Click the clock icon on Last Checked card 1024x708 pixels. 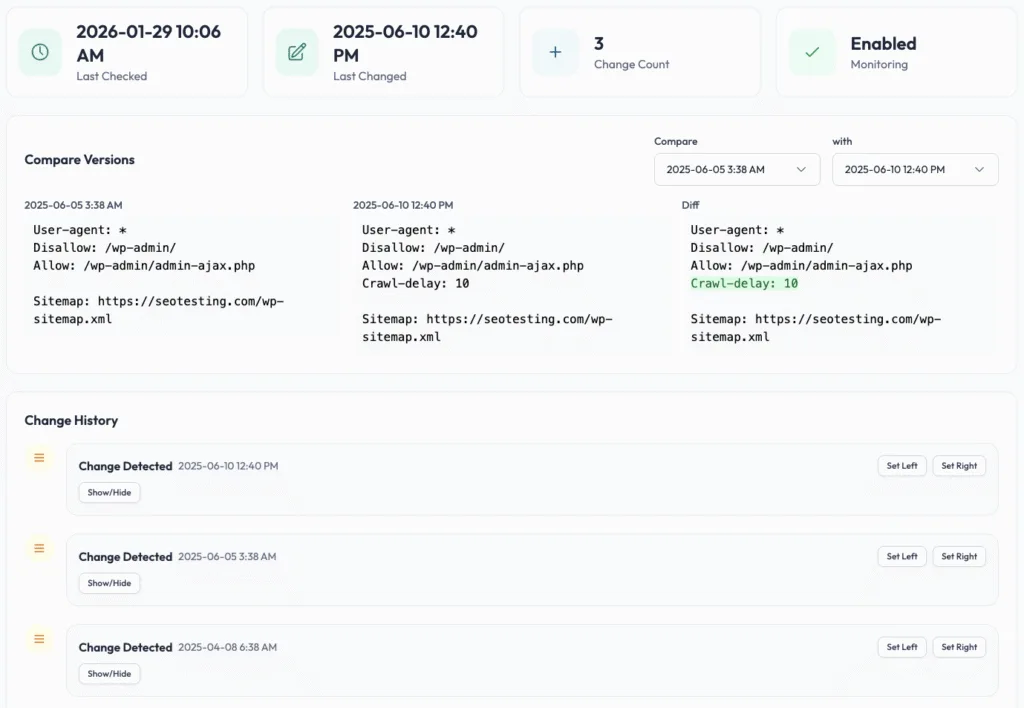39,50
